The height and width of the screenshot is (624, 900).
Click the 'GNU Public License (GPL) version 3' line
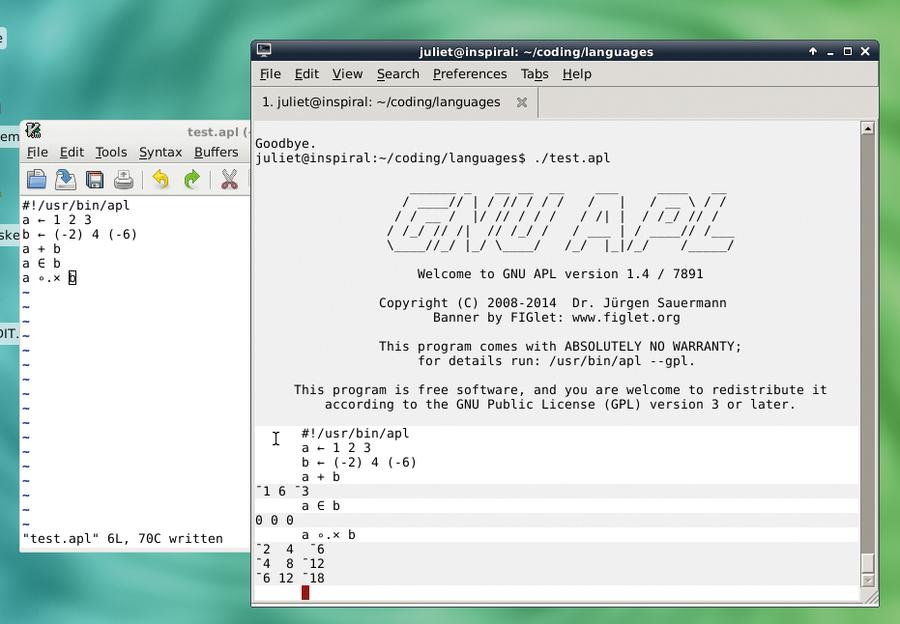coord(560,404)
